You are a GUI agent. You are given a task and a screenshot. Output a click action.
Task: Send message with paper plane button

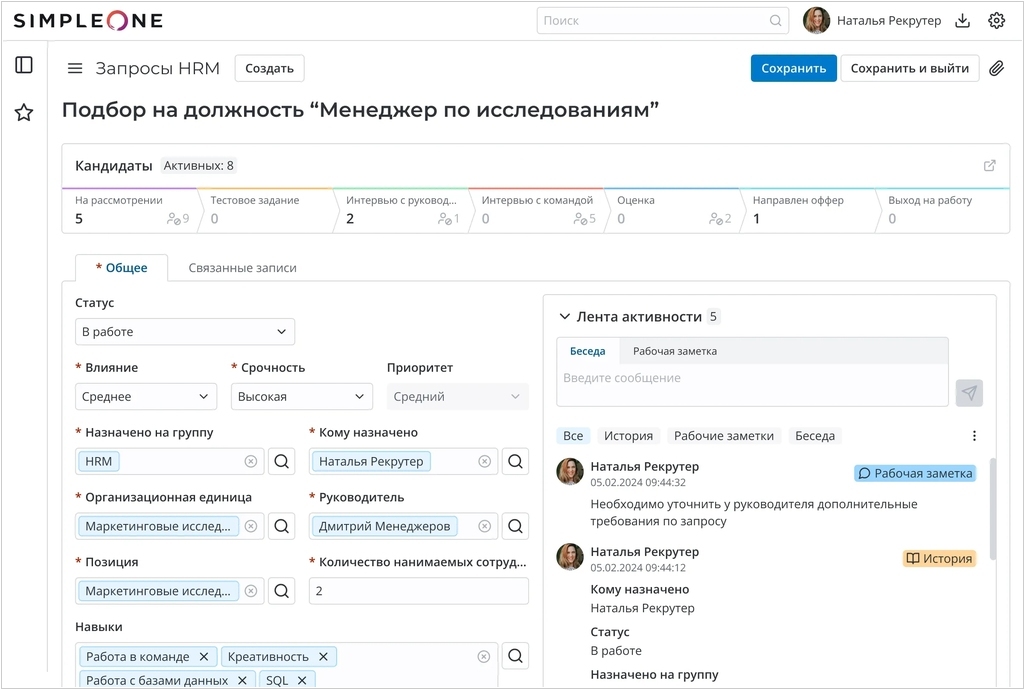coord(968,393)
